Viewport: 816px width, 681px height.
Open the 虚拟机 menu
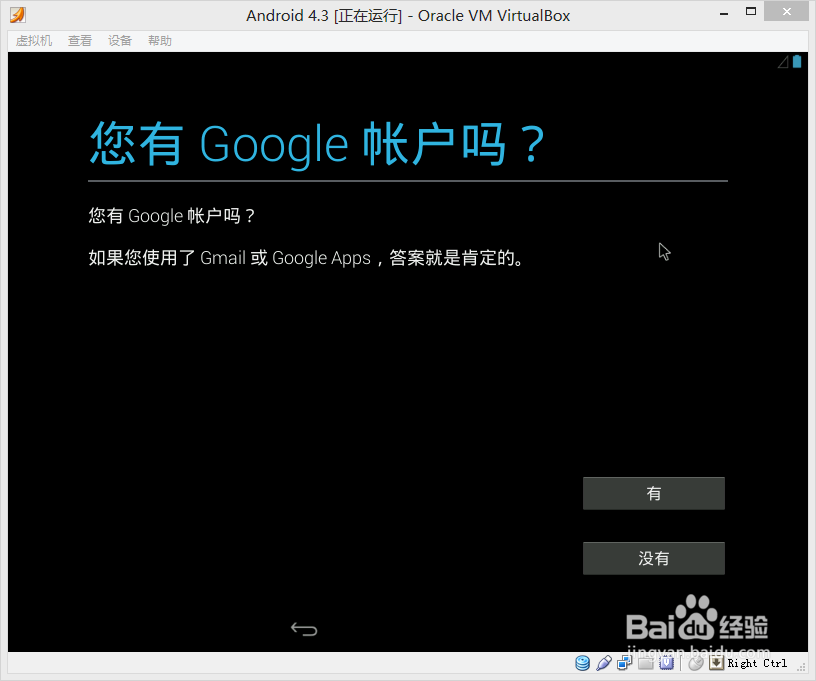[34, 41]
